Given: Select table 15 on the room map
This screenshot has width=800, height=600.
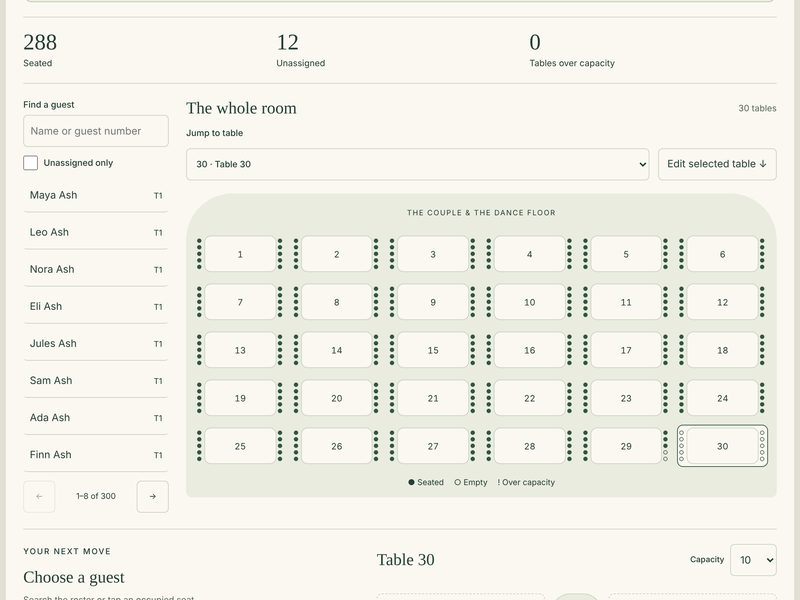Looking at the screenshot, I should [433, 351].
